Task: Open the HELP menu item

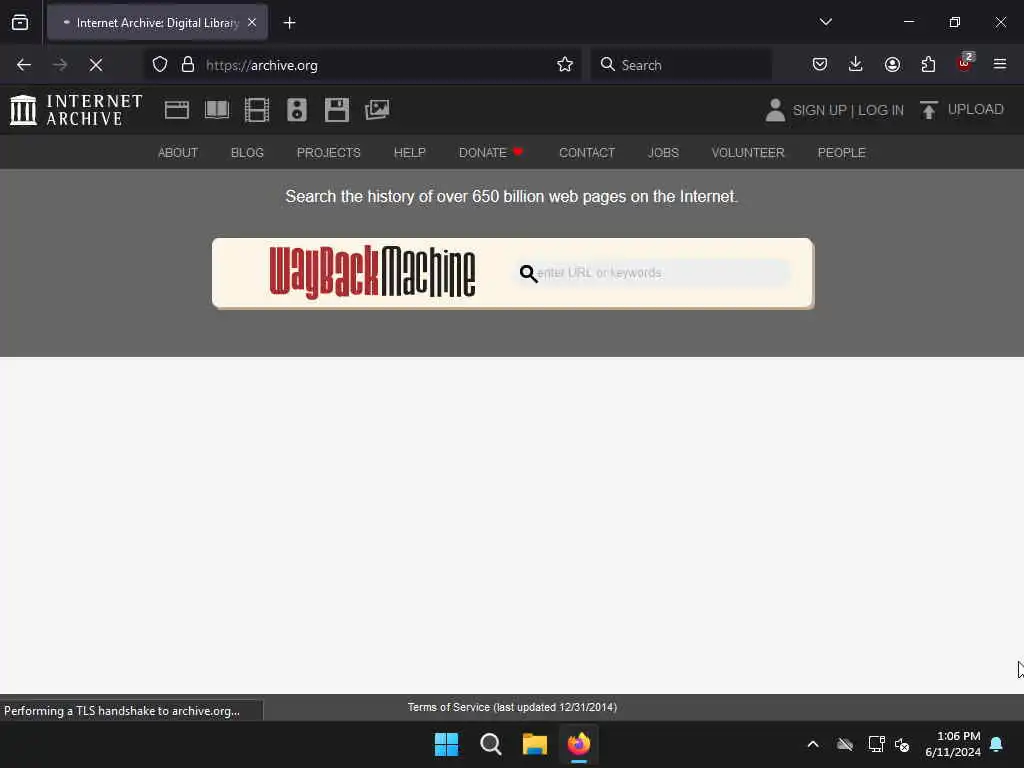Action: pos(409,153)
